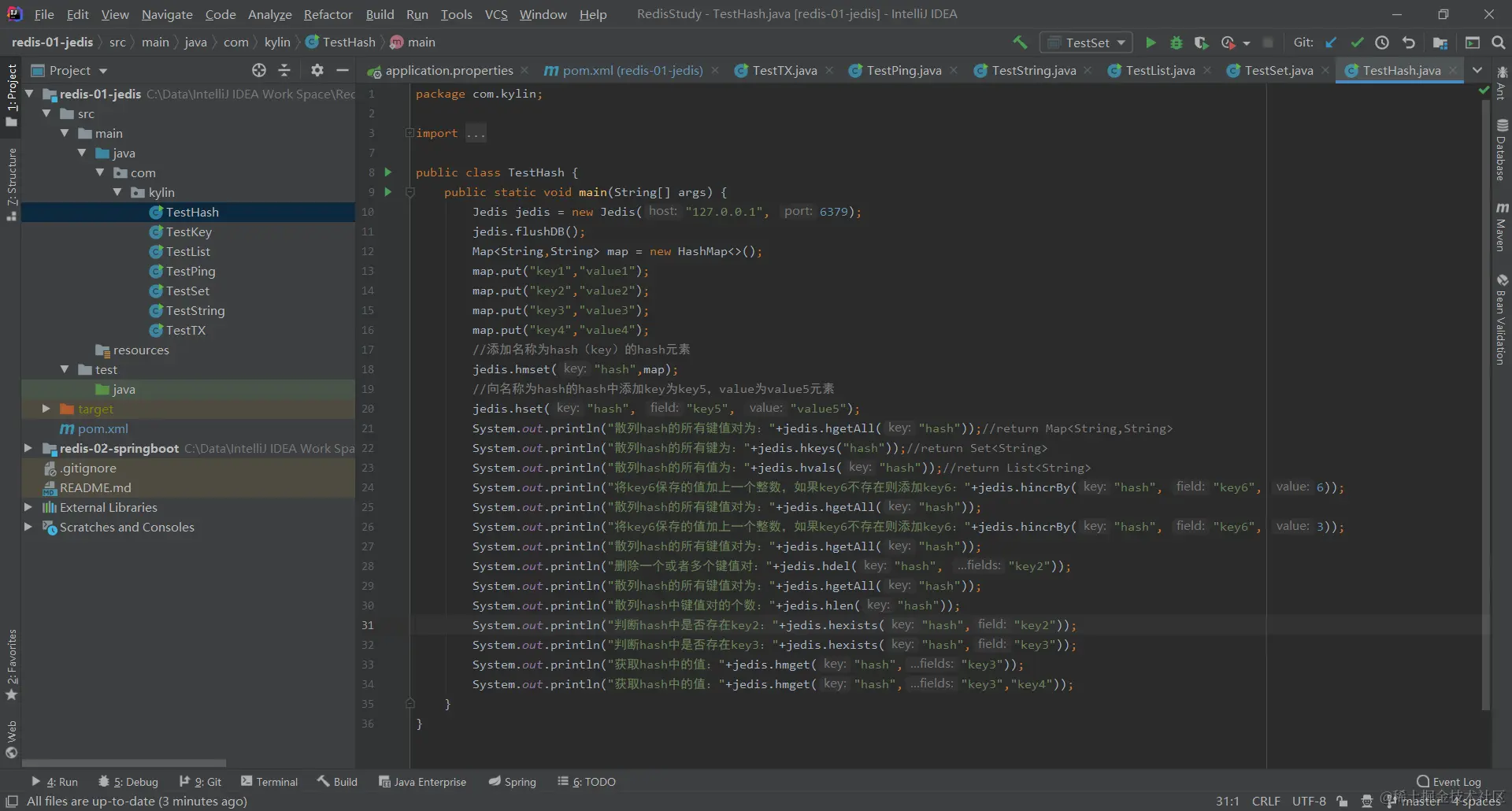Toggle the Web tool window
Viewport: 1512px width, 811px height.
tap(12, 739)
